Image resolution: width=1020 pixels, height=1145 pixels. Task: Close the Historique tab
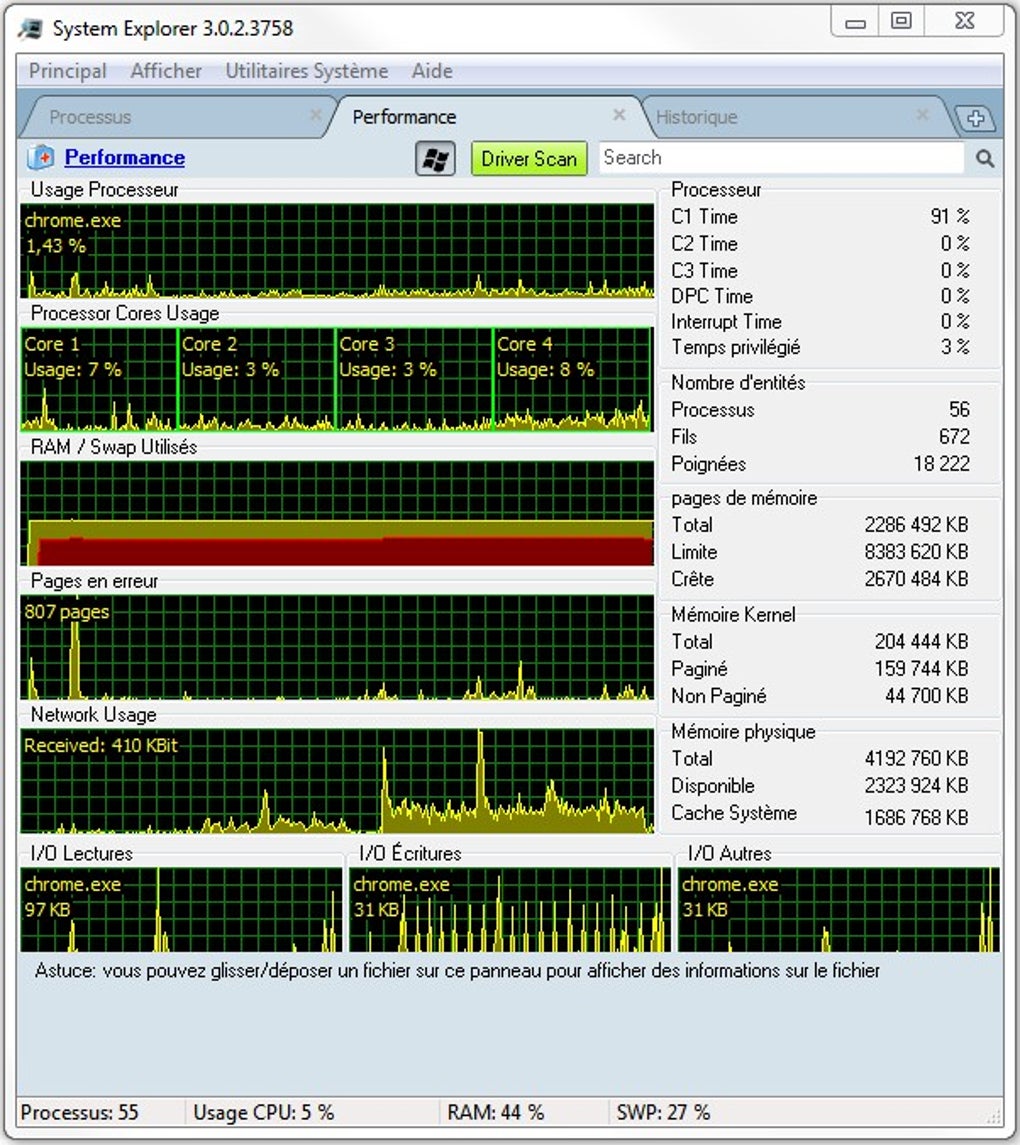[x=922, y=116]
